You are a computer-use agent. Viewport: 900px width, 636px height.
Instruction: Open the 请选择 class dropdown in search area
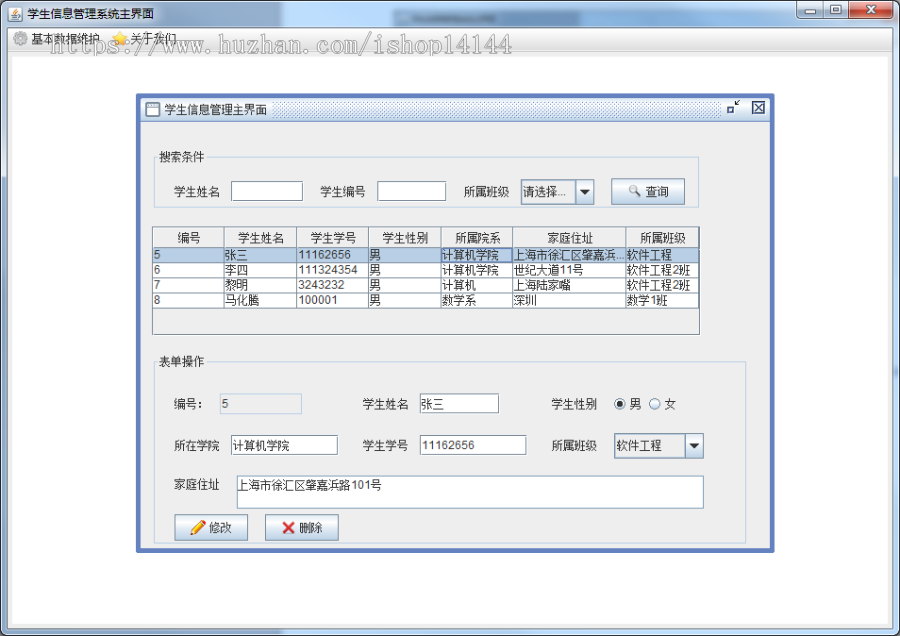click(x=550, y=191)
